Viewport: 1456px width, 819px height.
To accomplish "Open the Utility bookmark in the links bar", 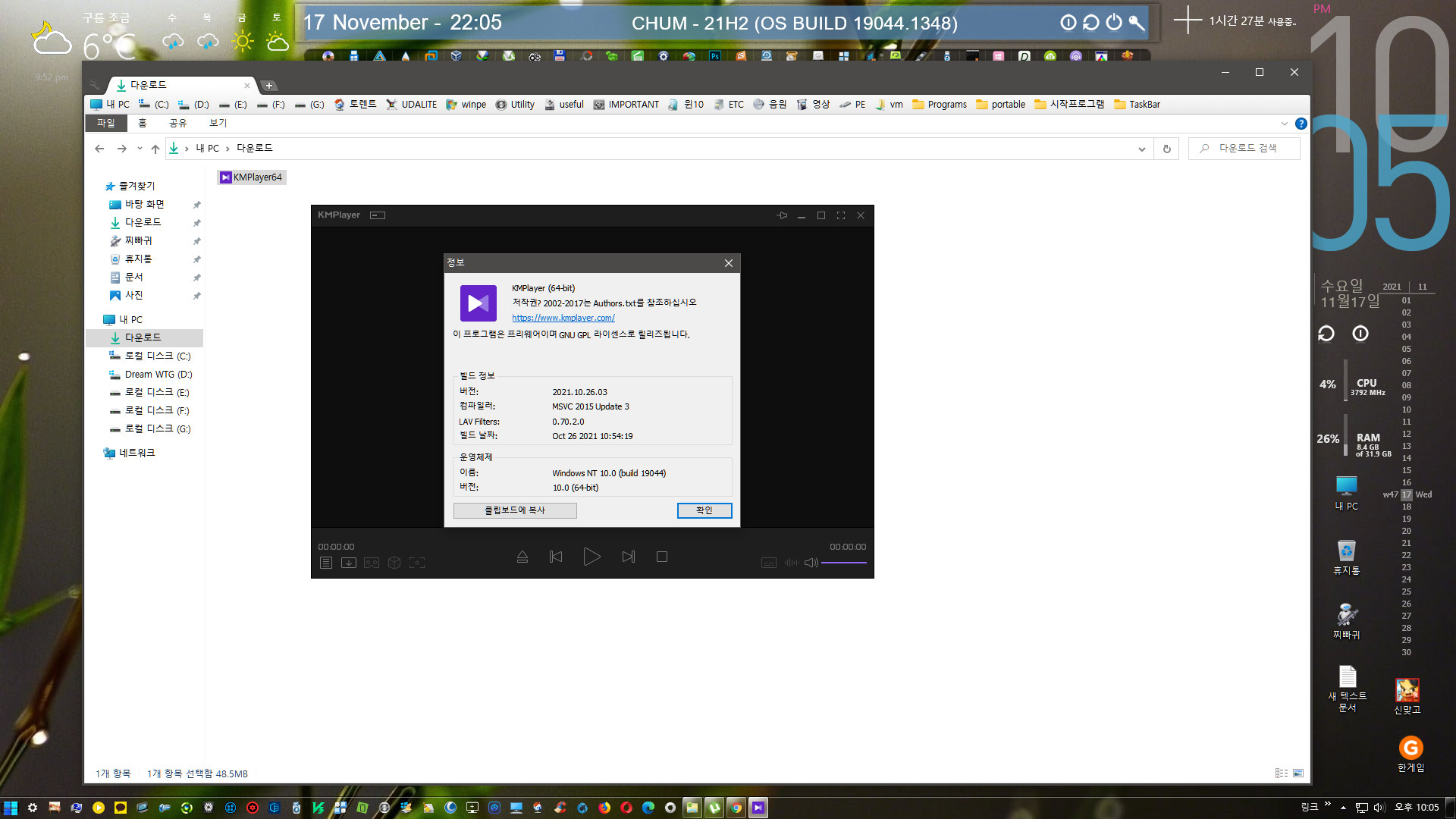I will point(515,105).
